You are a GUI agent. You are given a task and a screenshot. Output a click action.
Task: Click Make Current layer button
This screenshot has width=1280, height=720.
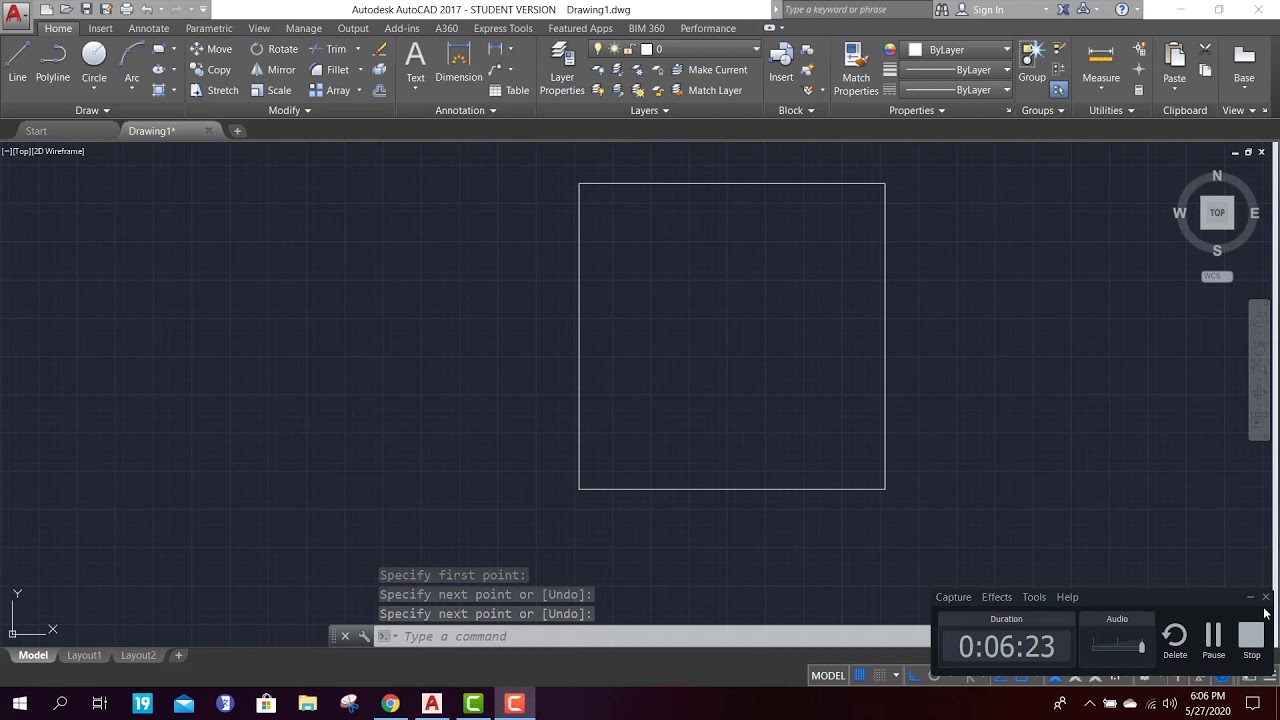pos(708,70)
